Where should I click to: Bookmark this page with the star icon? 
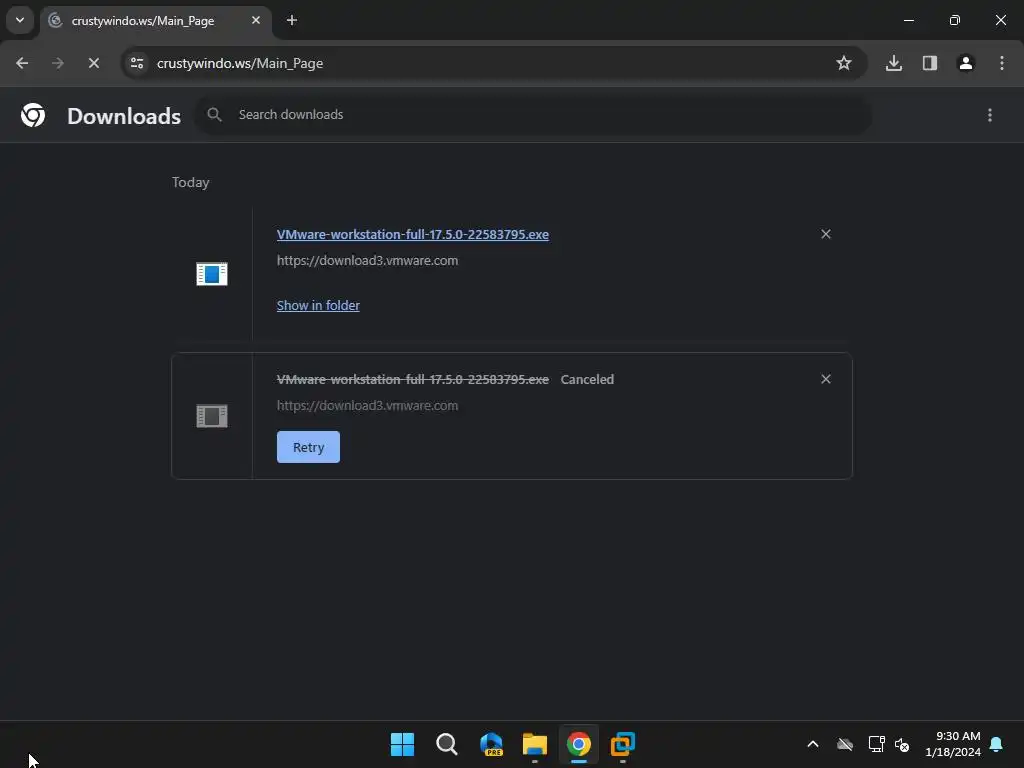(844, 63)
